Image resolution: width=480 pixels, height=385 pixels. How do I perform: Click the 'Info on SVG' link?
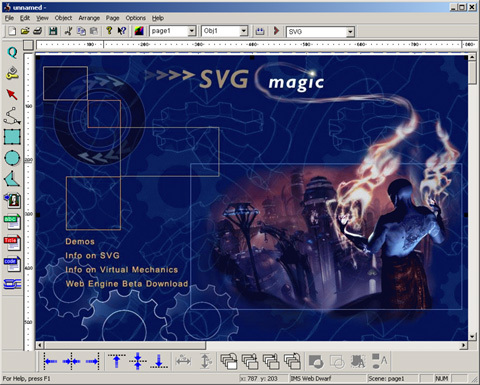[92, 256]
